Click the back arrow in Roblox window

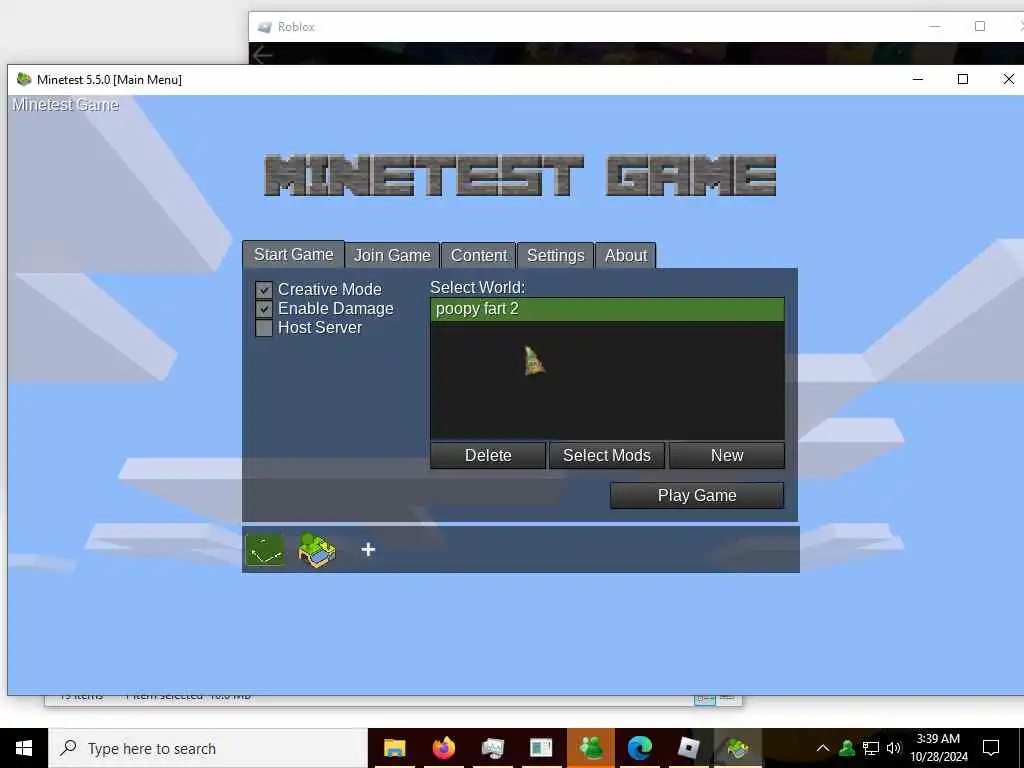pos(262,55)
